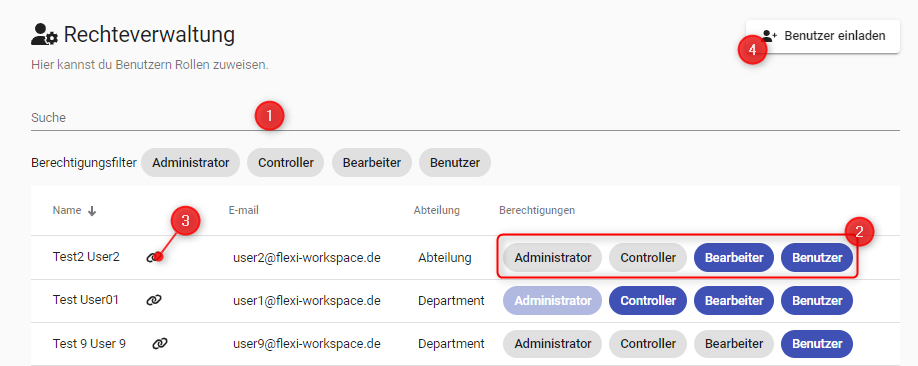
Task: Open the Benutzer einladen button
Action: (823, 36)
